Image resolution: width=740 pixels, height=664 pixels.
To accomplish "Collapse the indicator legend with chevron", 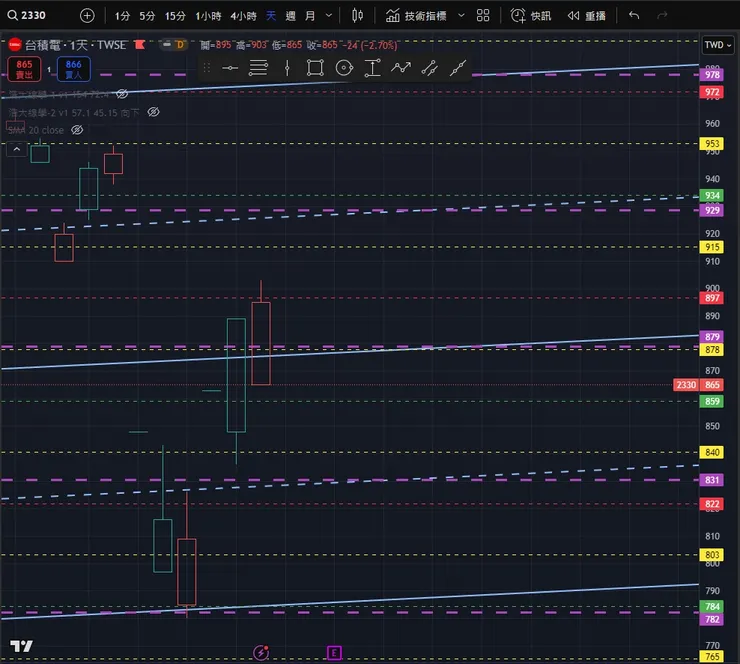I will (17, 149).
